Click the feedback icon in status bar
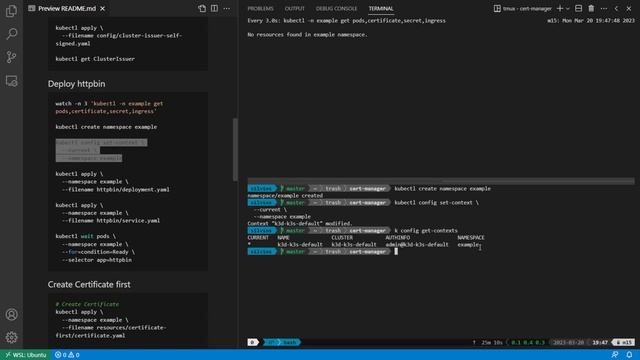 (x=615, y=355)
